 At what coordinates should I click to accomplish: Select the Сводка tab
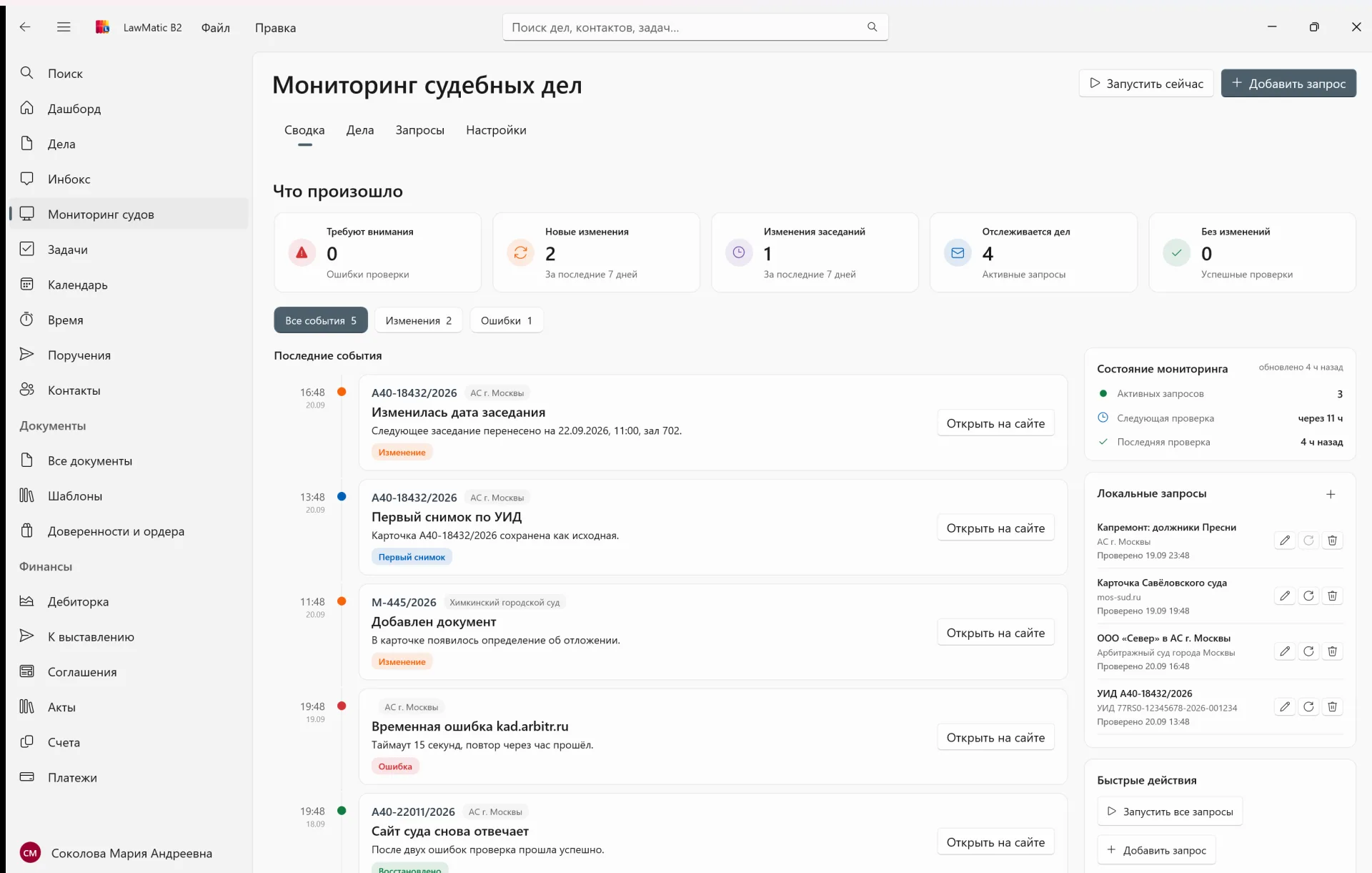click(304, 130)
